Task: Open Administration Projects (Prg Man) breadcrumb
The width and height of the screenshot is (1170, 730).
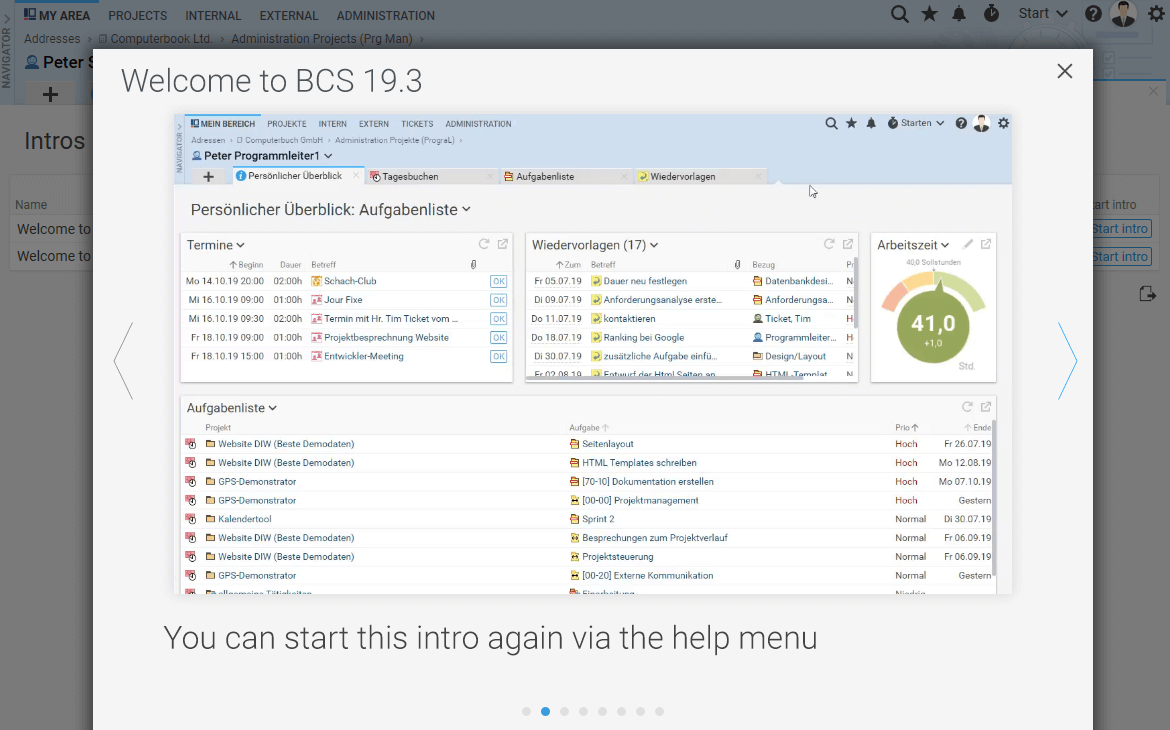Action: tap(322, 39)
